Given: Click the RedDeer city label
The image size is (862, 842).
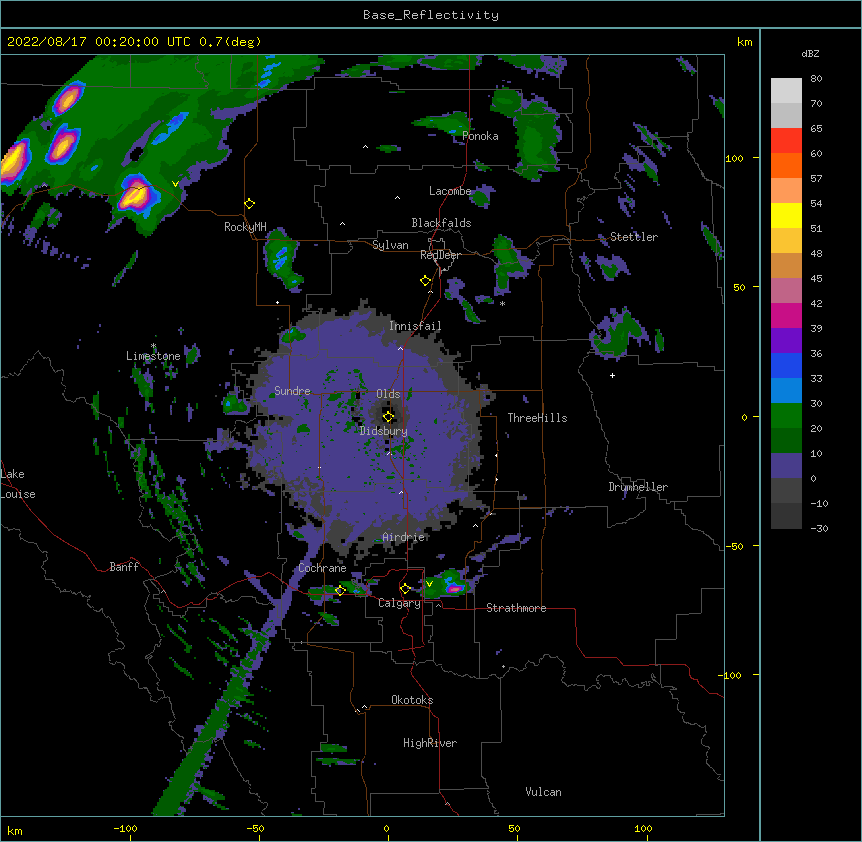Looking at the screenshot, I should 440,255.
